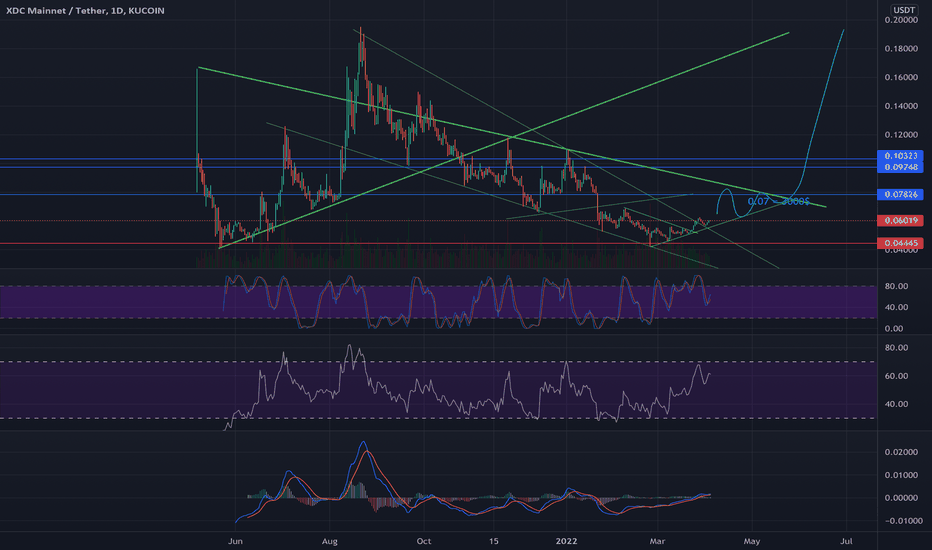The image size is (932, 550).
Task: Click 60.00 on the RSI pane scale
Action: tap(896, 376)
